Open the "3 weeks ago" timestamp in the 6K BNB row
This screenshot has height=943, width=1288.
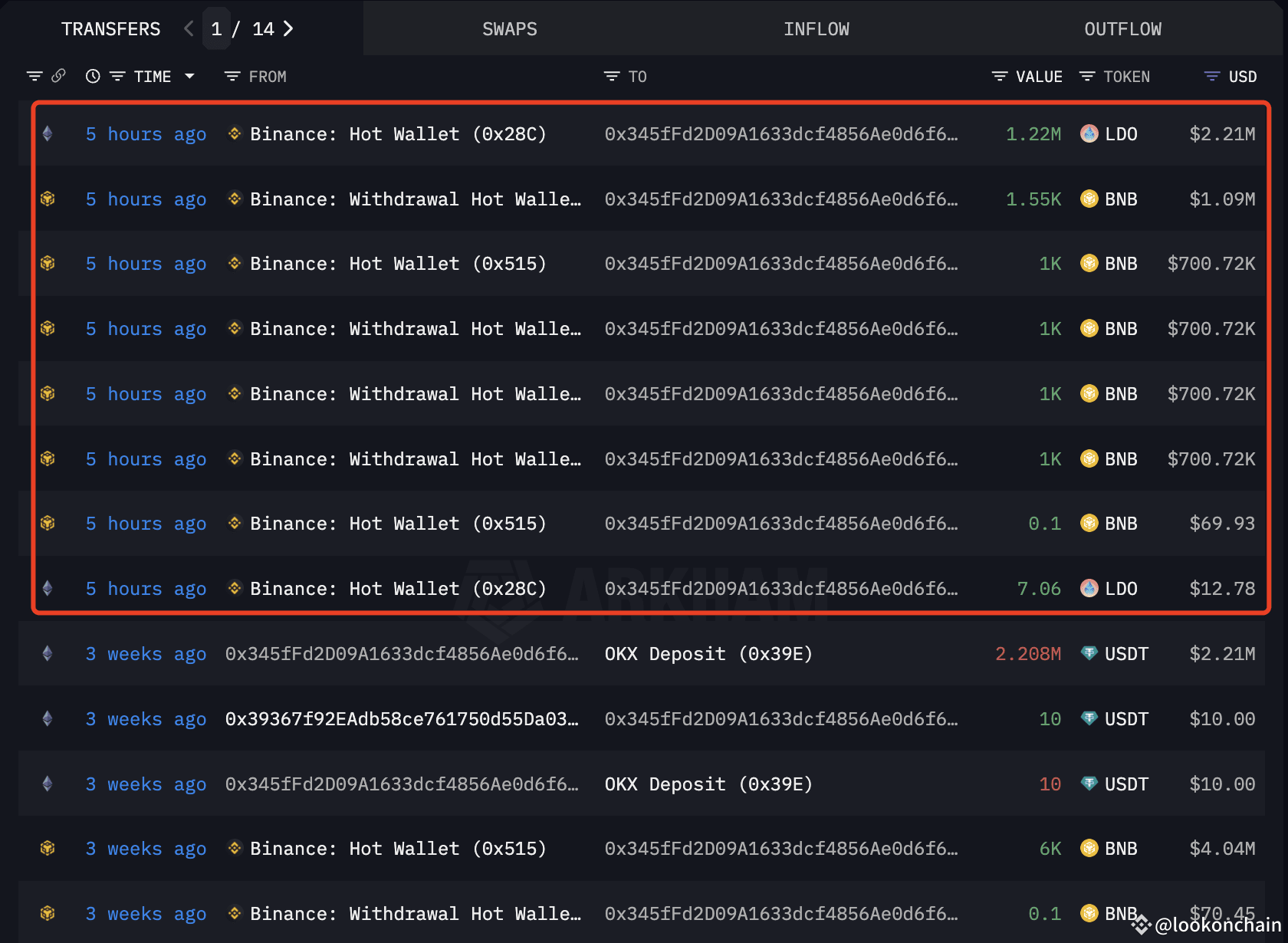tap(146, 849)
